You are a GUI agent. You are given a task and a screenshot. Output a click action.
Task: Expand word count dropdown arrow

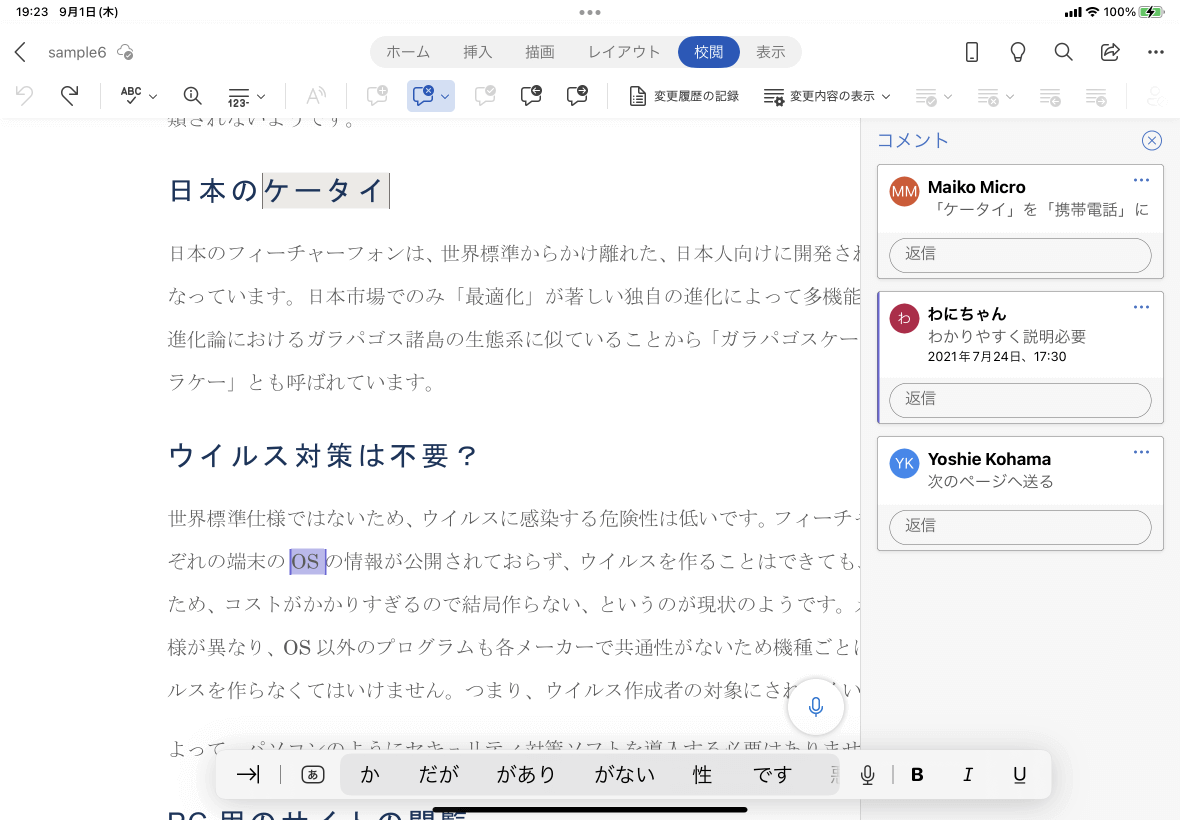pos(261,97)
